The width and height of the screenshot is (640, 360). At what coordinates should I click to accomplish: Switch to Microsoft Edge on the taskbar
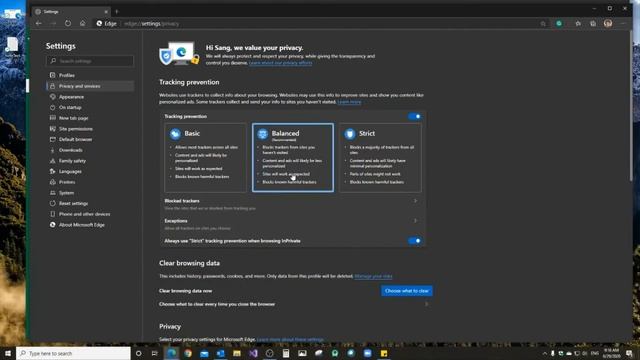171,353
